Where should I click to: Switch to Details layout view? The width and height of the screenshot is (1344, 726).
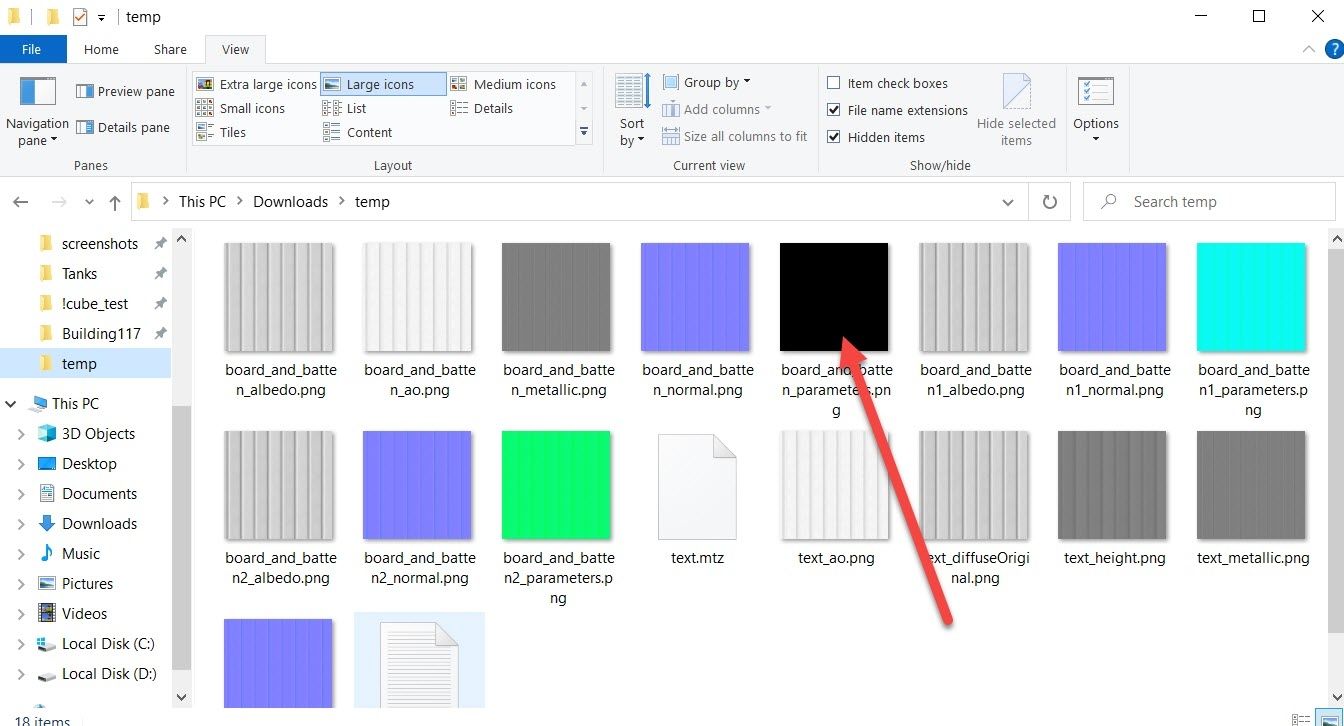click(493, 108)
